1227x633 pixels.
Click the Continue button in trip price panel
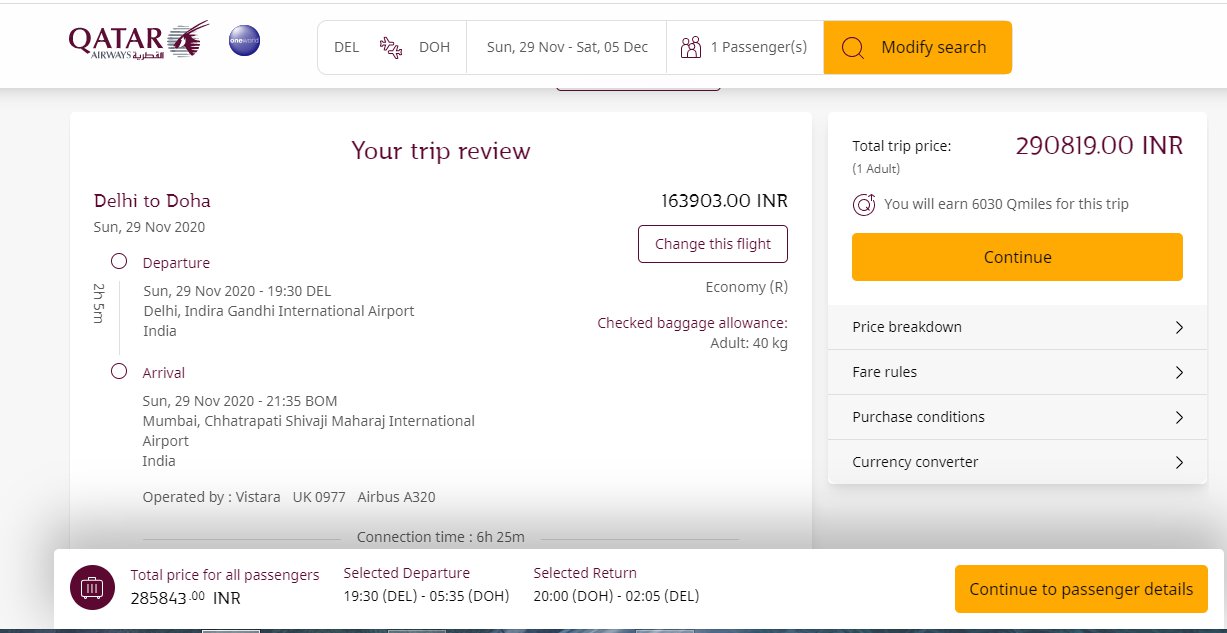point(1017,257)
